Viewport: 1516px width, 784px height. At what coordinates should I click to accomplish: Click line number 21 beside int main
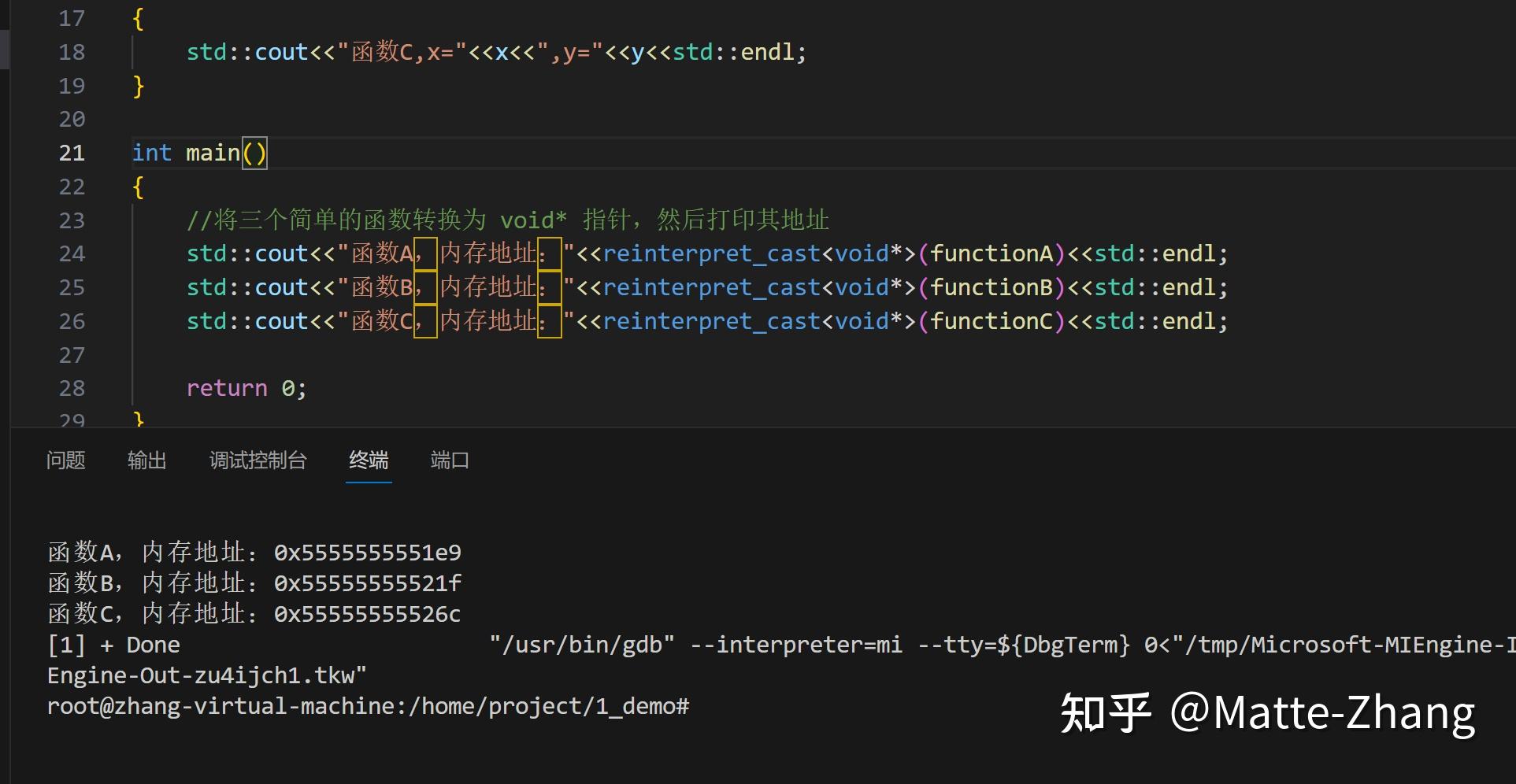[x=72, y=153]
